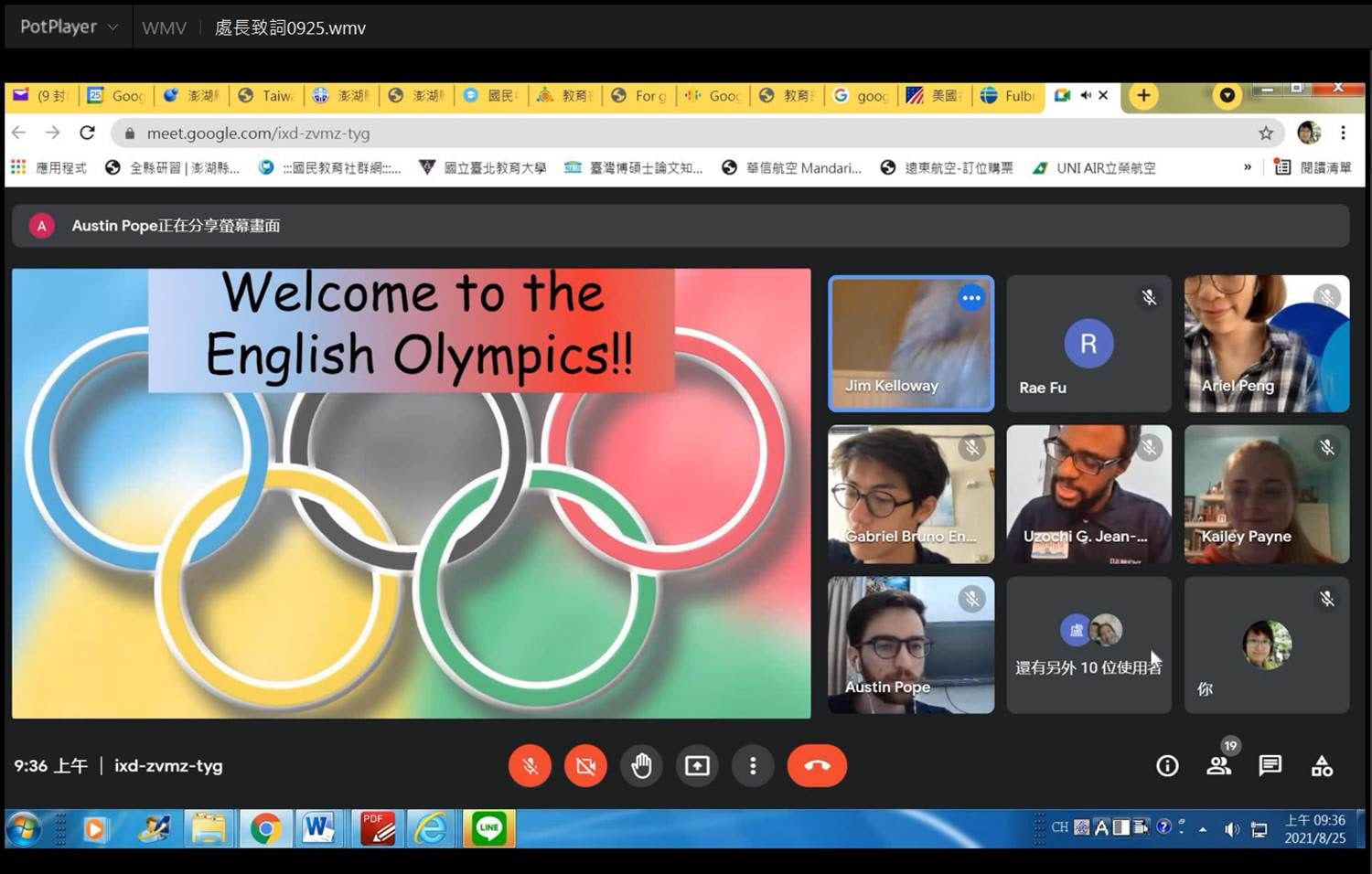Expand hidden bookmarks chevron
Image resolution: width=1372 pixels, height=874 pixels.
pyautogui.click(x=1248, y=167)
